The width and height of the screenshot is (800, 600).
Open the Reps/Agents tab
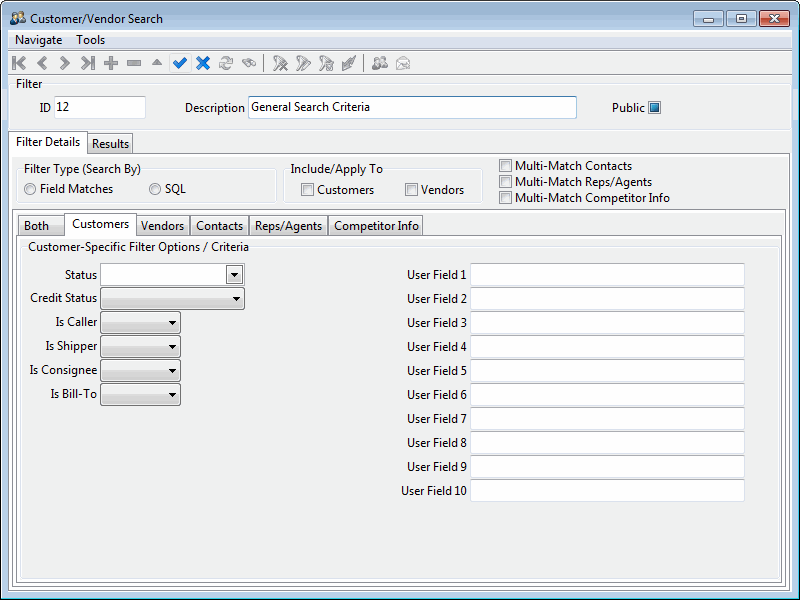coord(288,226)
